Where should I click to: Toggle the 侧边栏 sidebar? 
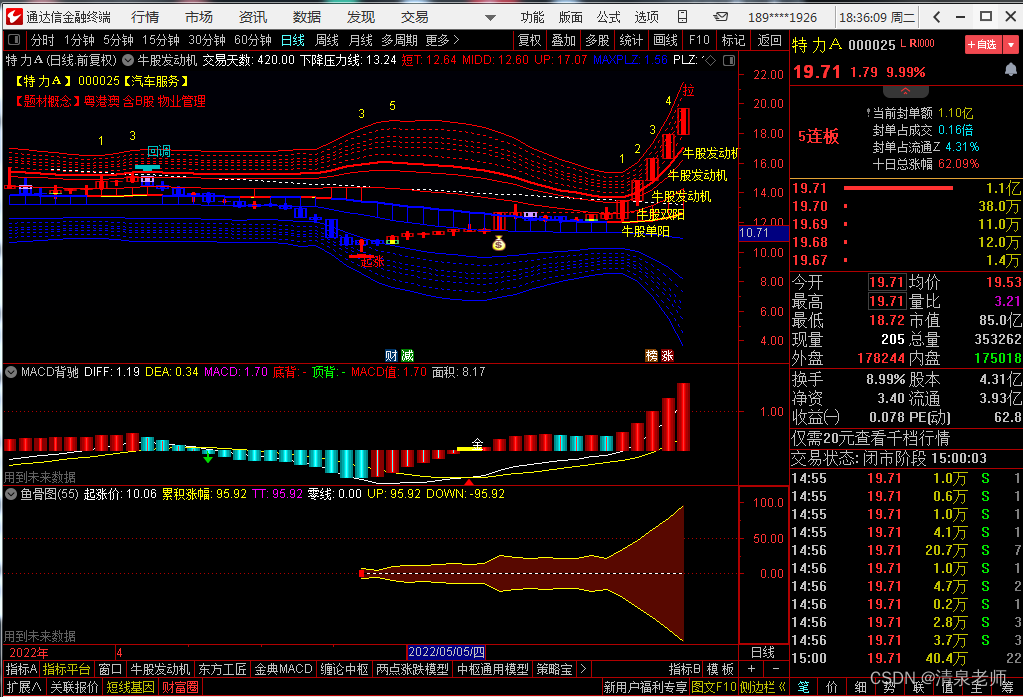coord(762,687)
